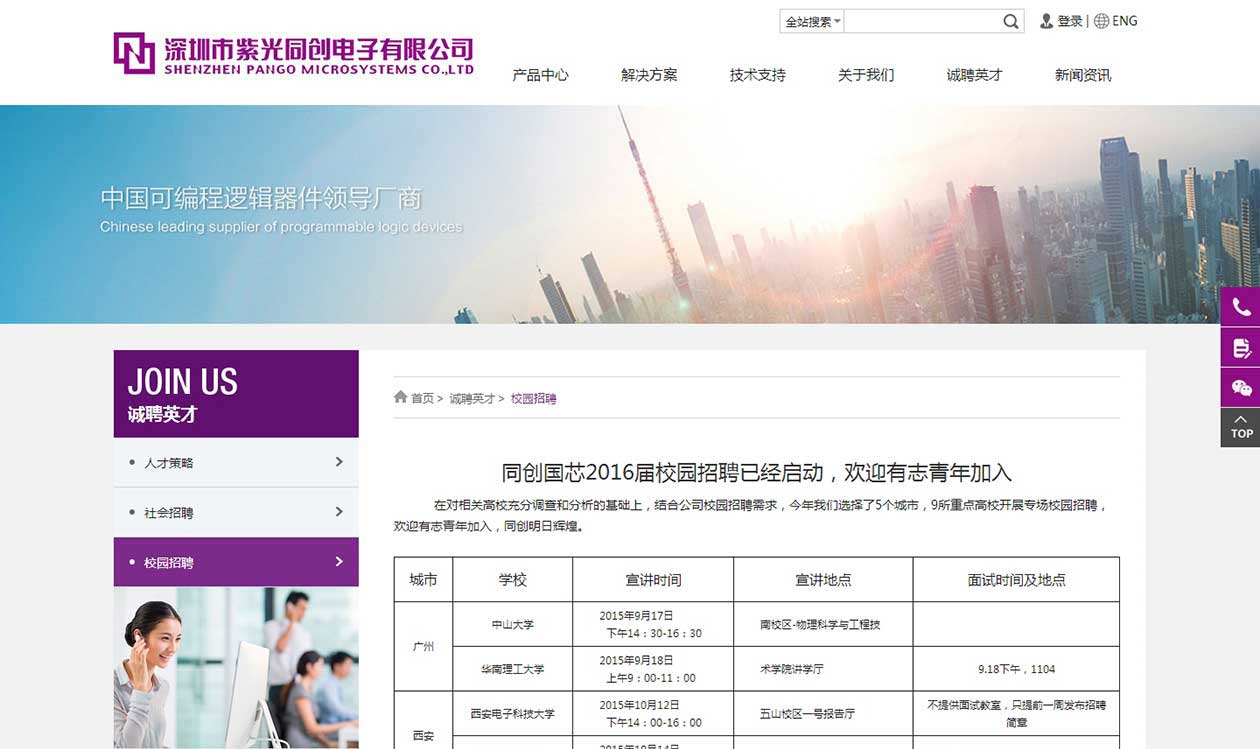Open the 产品中心 navigation menu
Screen dimensions: 1260x749
click(x=540, y=75)
